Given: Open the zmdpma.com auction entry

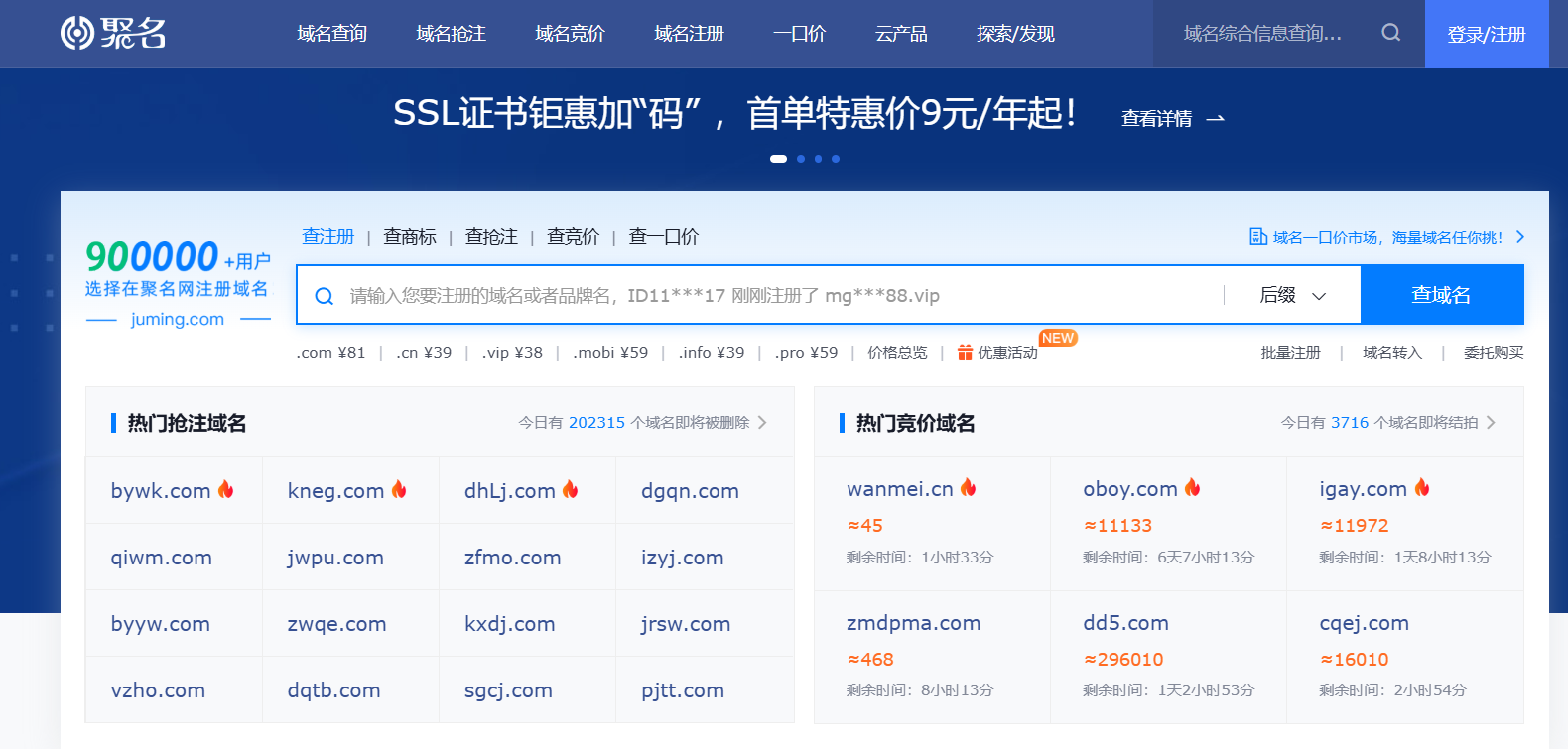Looking at the screenshot, I should tap(913, 623).
